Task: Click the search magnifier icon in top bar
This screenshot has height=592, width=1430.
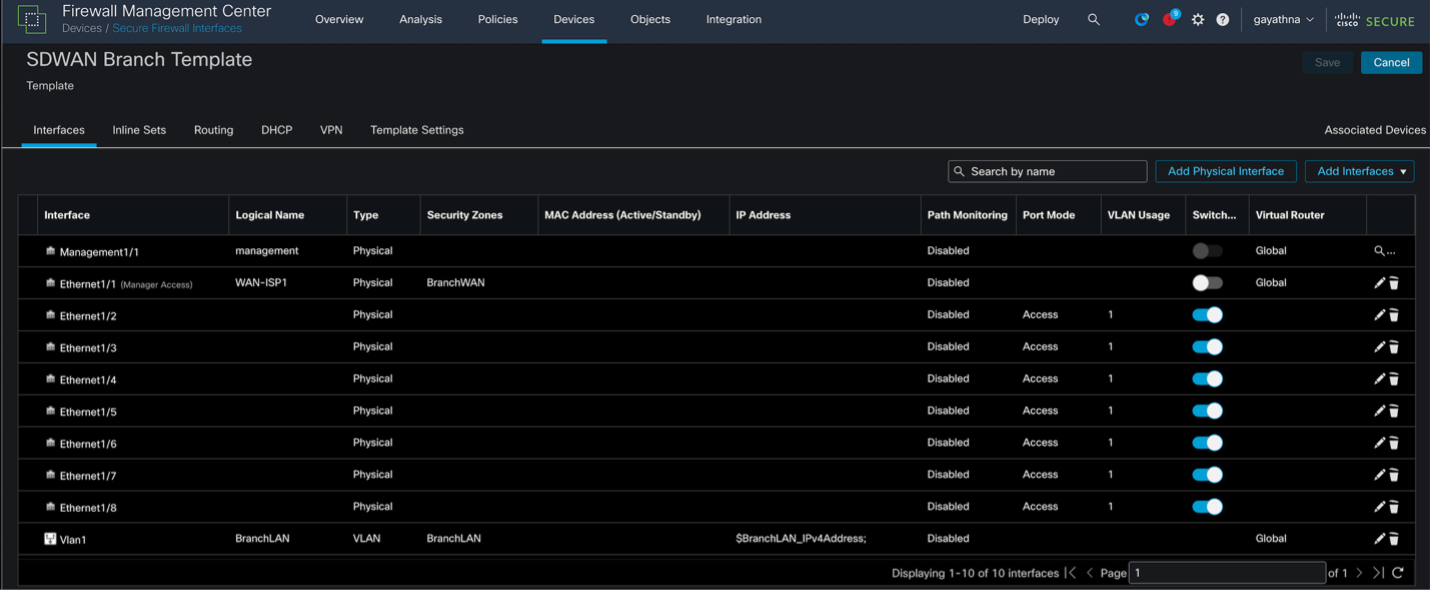Action: (1093, 20)
